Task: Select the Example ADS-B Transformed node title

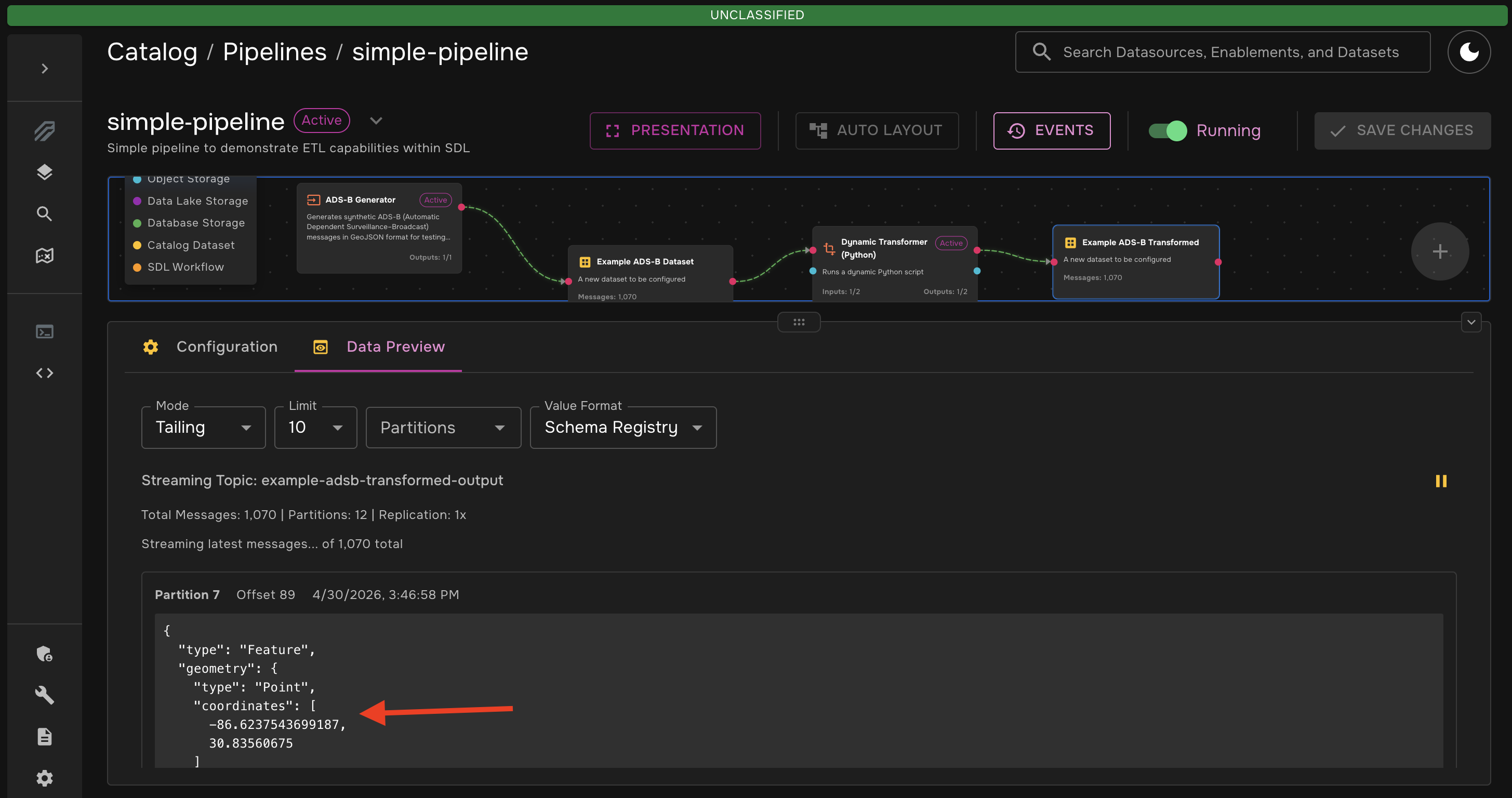Action: (x=1140, y=242)
